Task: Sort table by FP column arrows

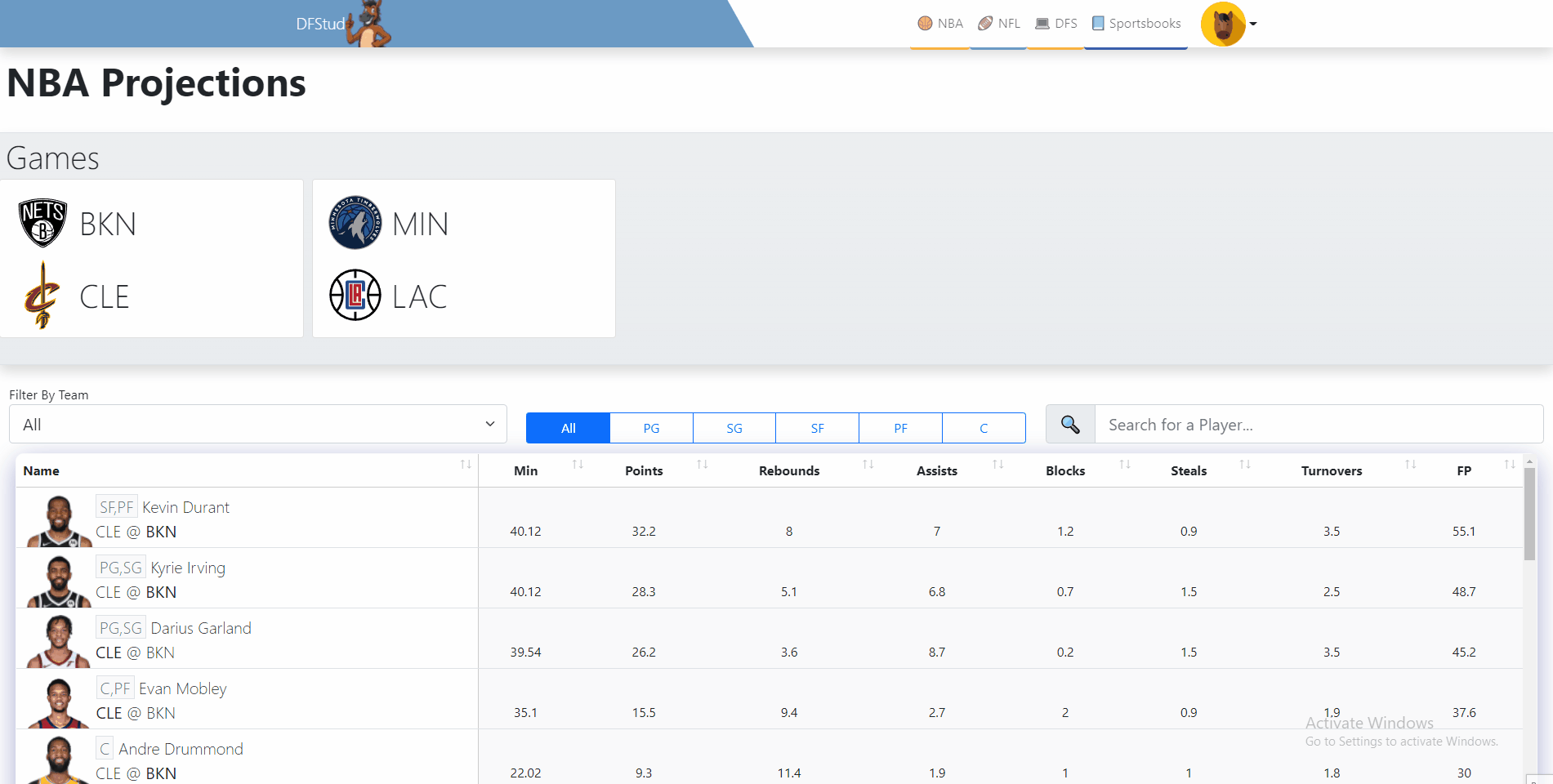Action: (x=1510, y=465)
